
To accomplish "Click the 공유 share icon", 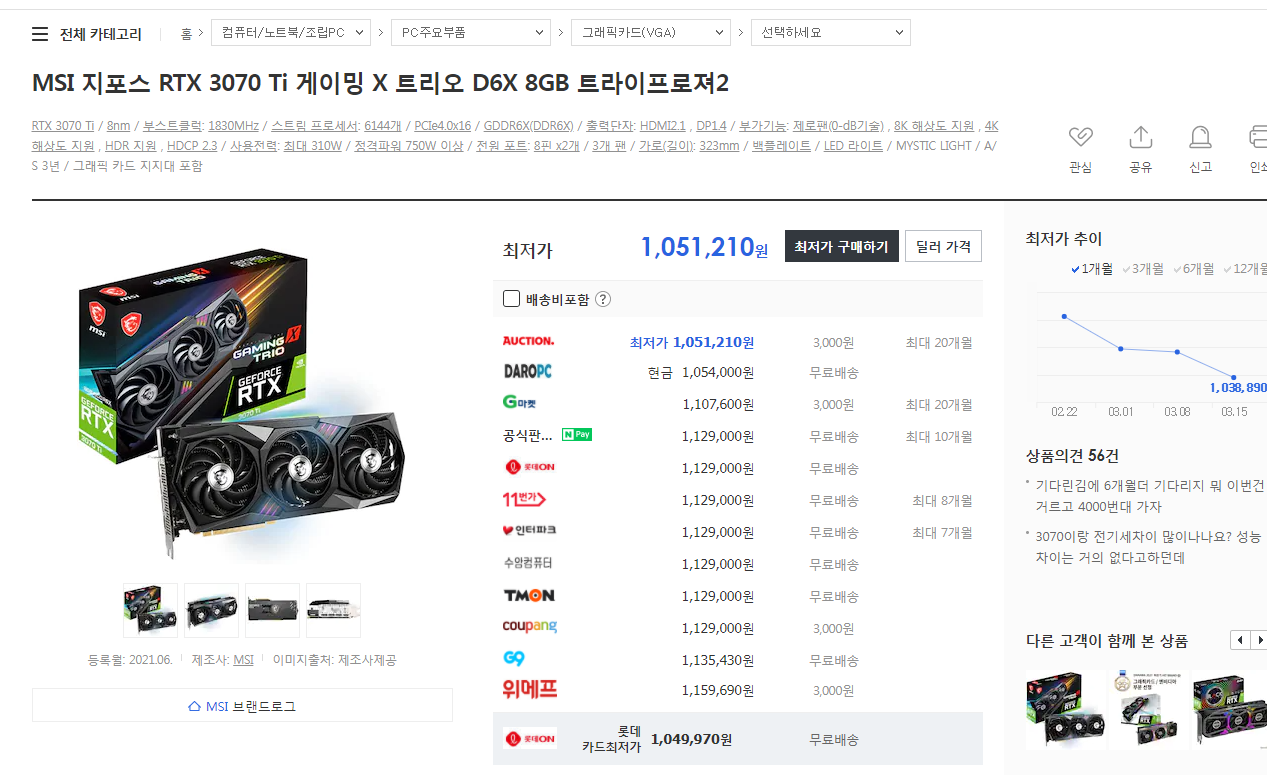I will (x=1140, y=138).
